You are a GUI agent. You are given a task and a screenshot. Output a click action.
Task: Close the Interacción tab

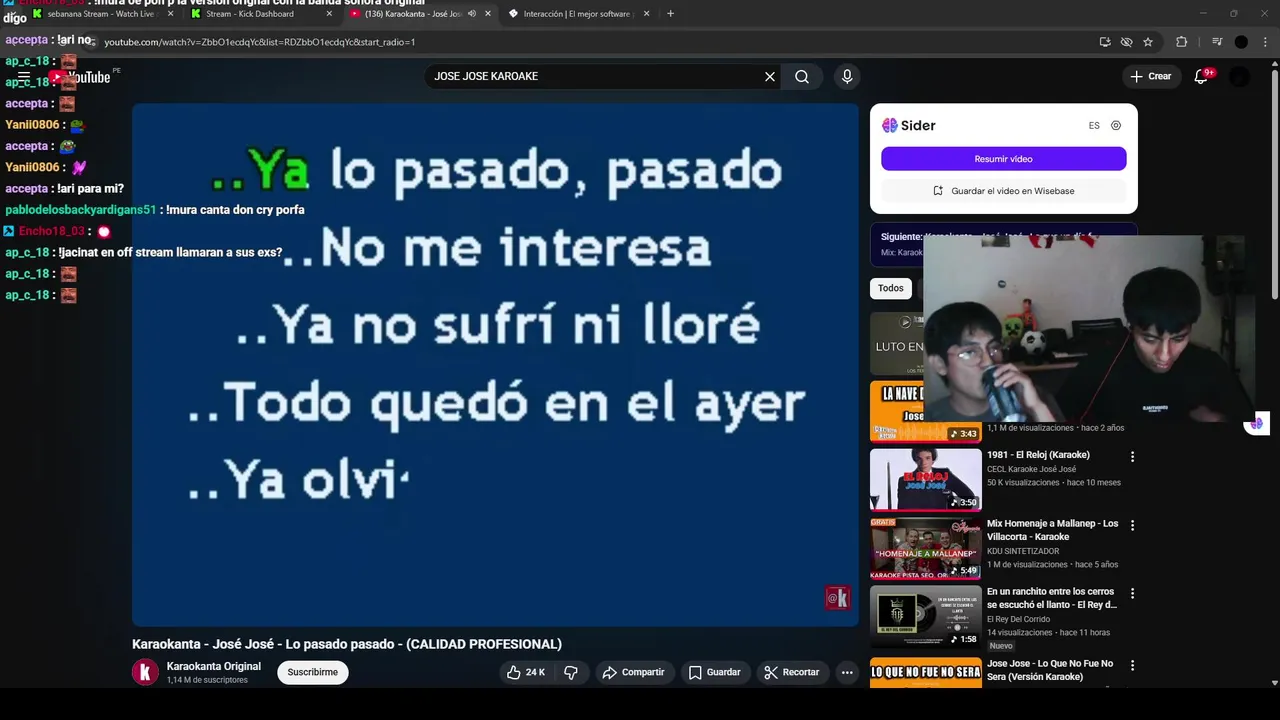[646, 14]
